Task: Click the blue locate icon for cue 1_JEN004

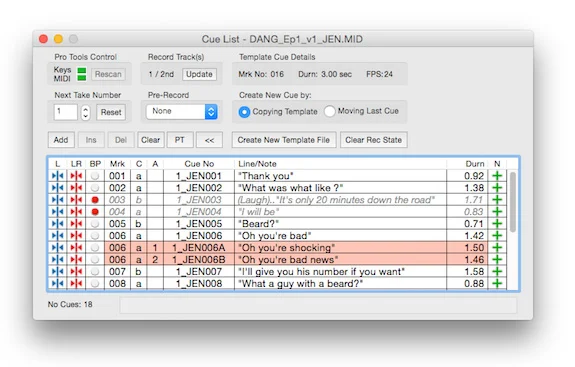Action: [58, 212]
